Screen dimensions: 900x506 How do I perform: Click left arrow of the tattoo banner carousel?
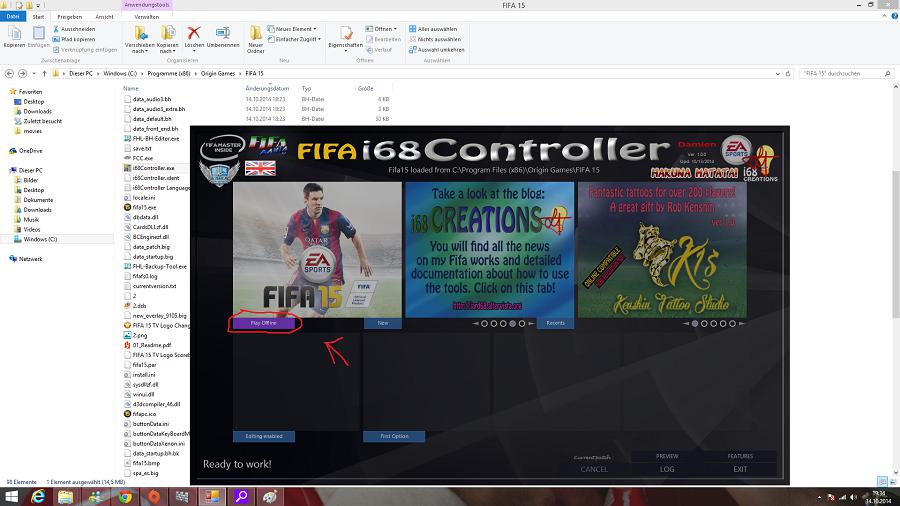click(686, 324)
